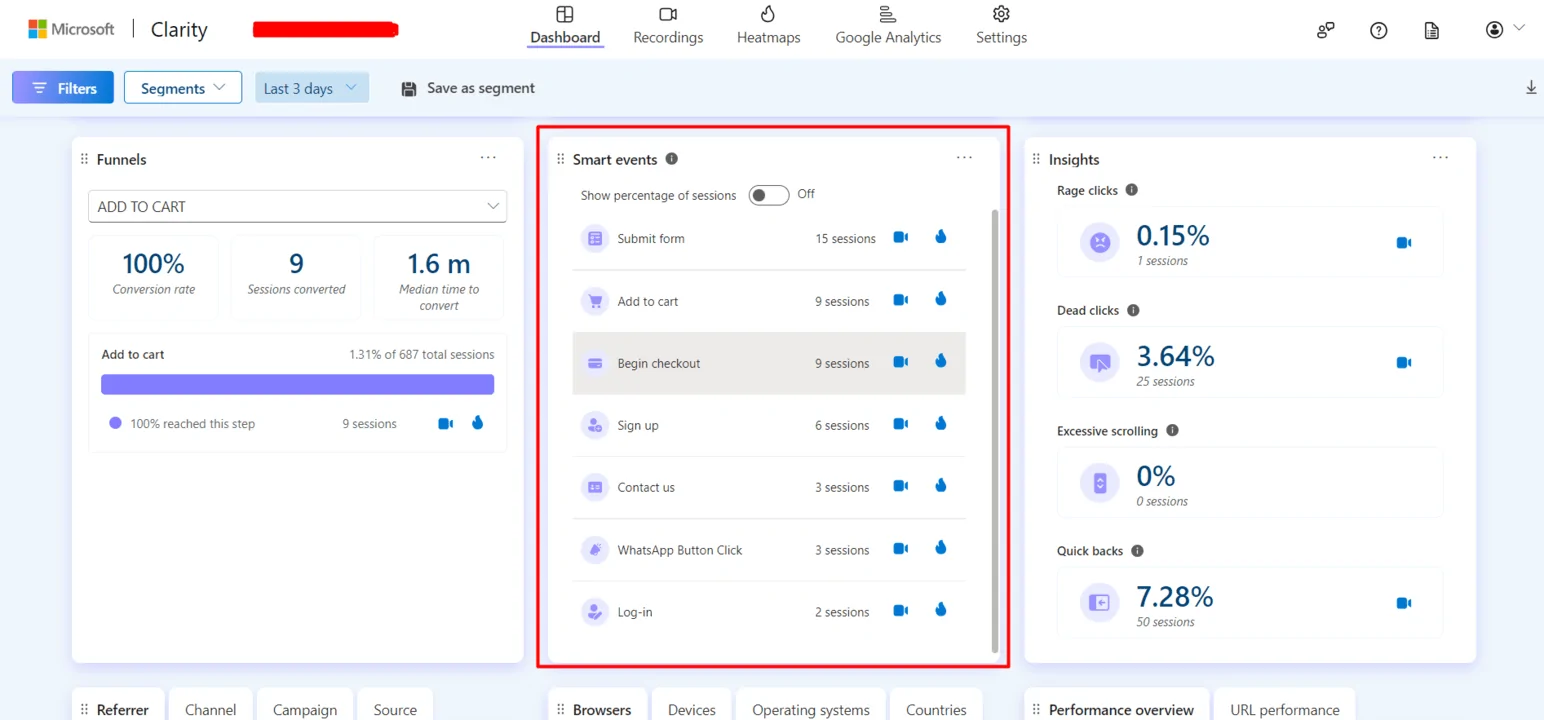Open the account profile menu
The width and height of the screenshot is (1544, 720).
pos(1503,30)
